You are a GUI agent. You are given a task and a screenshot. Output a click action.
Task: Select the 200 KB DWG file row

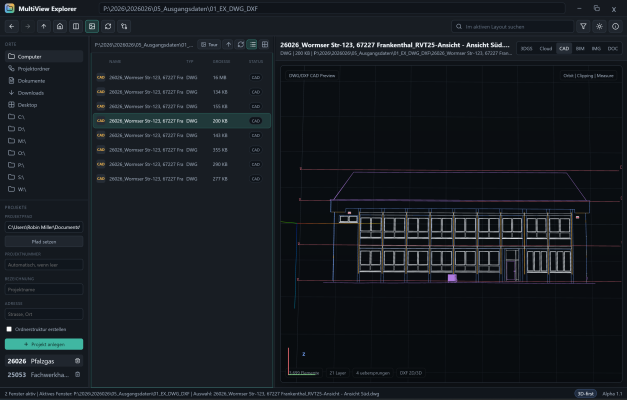click(182, 121)
